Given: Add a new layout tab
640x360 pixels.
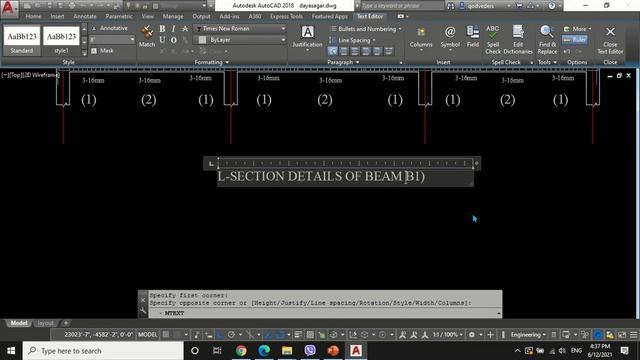Looking at the screenshot, I should (x=66, y=323).
